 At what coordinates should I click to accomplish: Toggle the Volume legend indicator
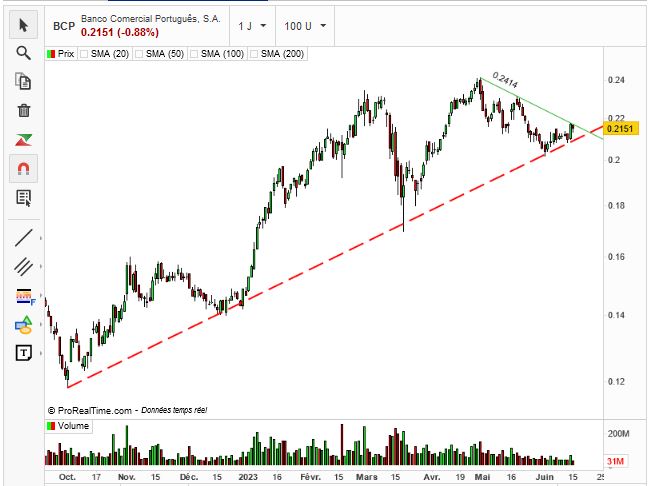[68, 426]
